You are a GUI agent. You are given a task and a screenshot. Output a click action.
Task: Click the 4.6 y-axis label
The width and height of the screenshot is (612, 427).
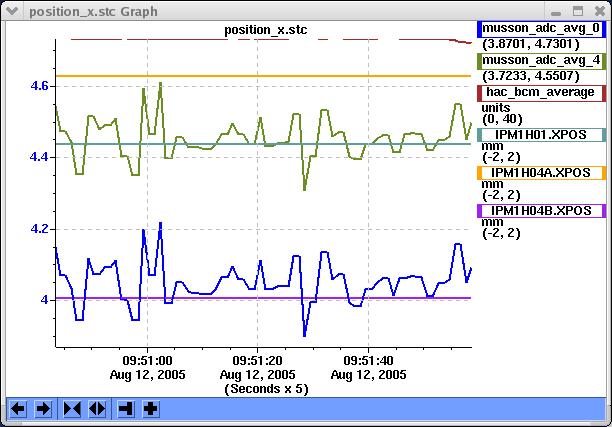tap(39, 85)
